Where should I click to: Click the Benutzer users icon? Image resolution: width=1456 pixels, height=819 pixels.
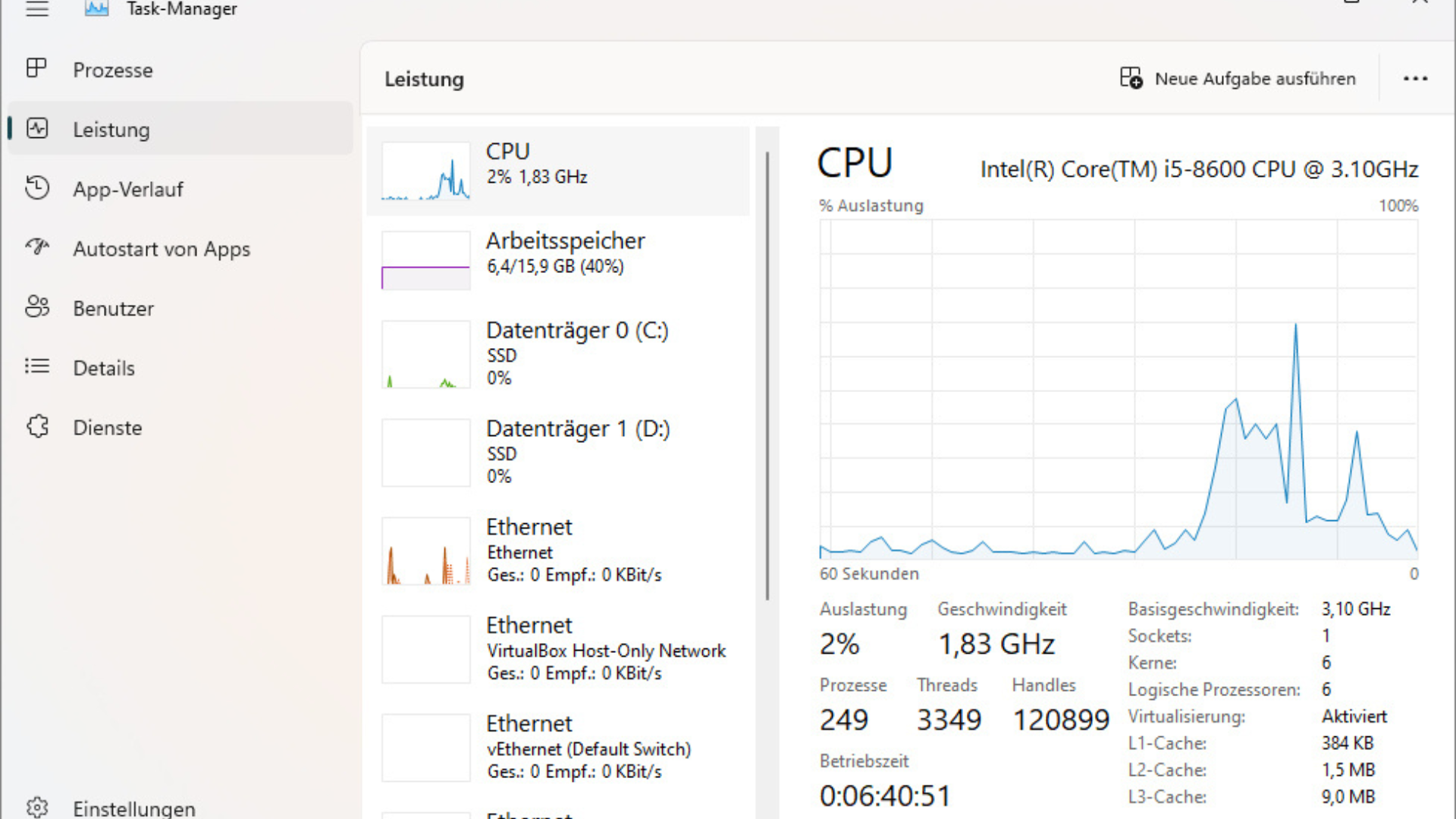[36, 307]
